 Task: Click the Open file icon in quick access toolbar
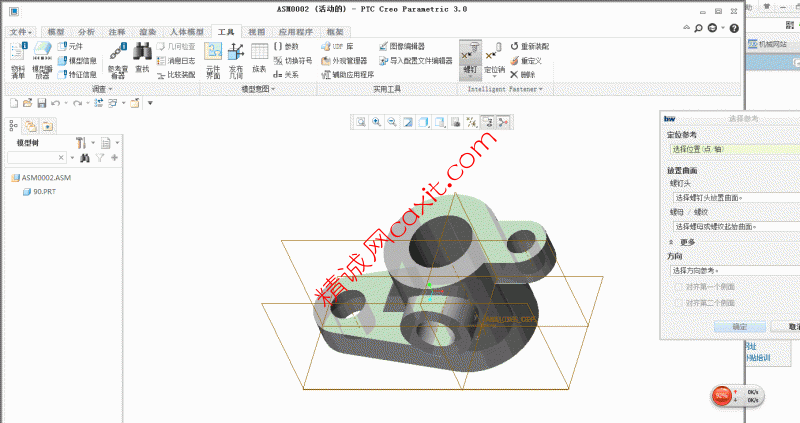coord(28,103)
